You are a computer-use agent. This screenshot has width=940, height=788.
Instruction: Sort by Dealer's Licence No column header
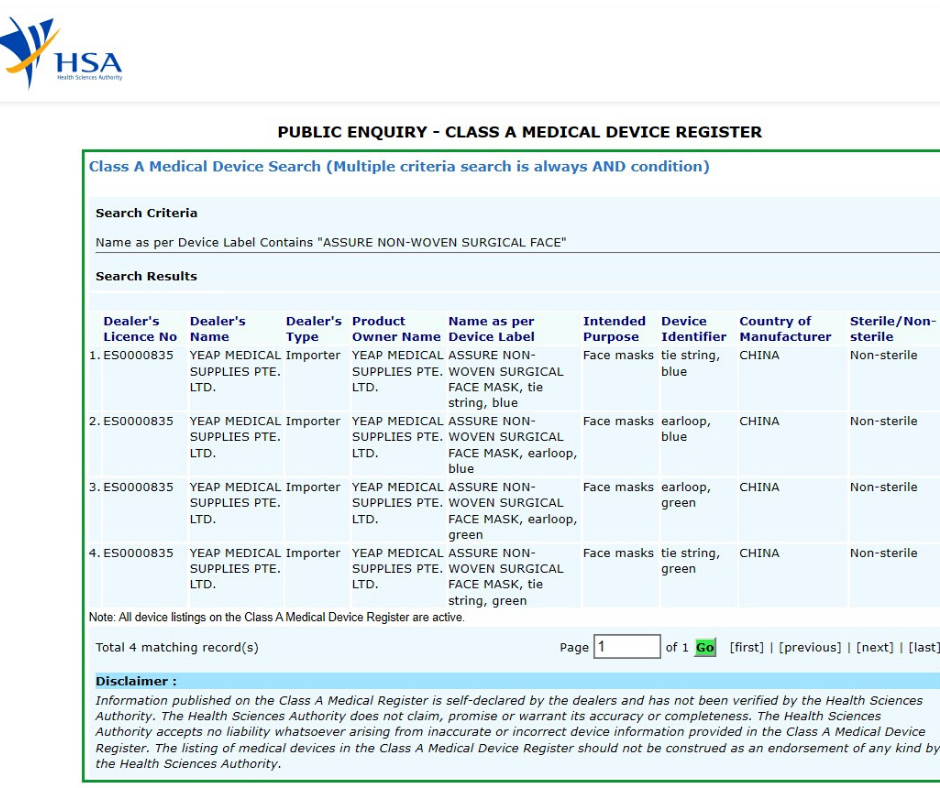click(140, 329)
